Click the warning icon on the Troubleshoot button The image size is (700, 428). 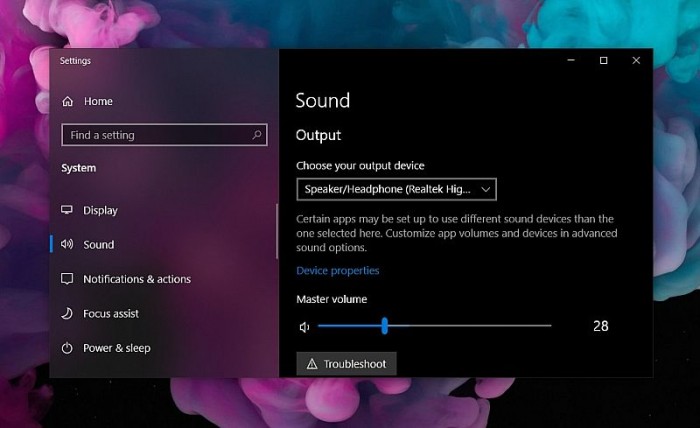[311, 364]
